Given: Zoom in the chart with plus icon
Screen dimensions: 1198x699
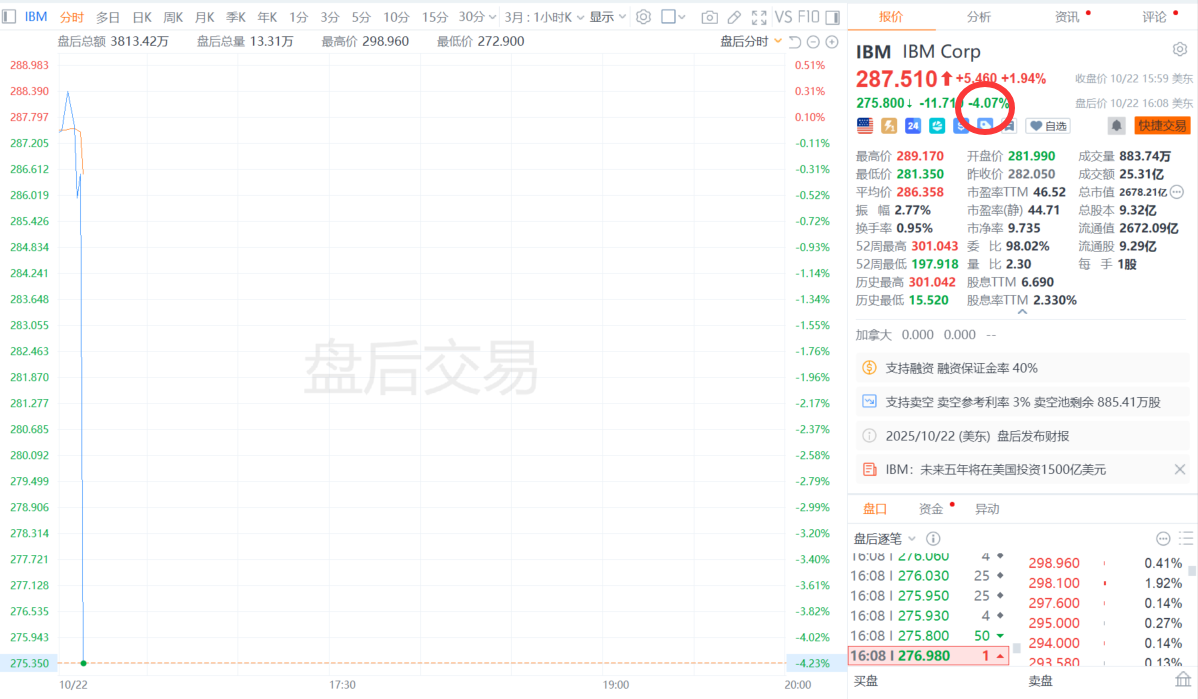Looking at the screenshot, I should coord(832,41).
